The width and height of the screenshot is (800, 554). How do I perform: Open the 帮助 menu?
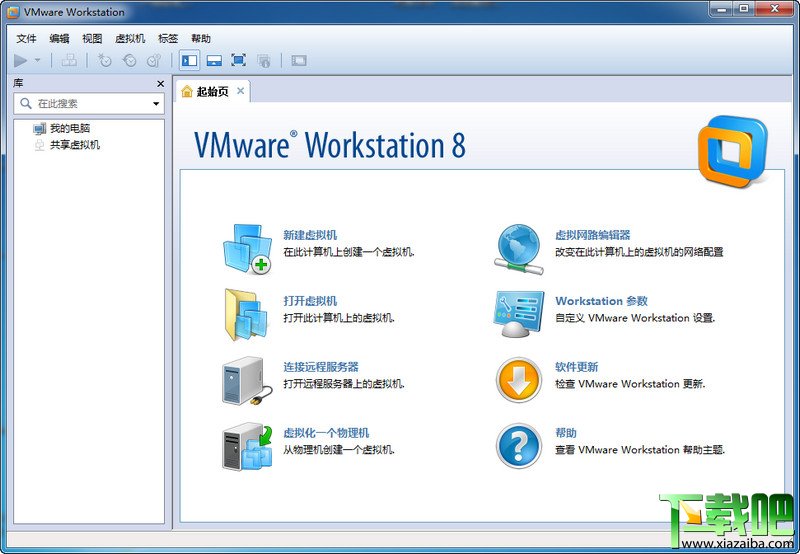pyautogui.click(x=201, y=38)
